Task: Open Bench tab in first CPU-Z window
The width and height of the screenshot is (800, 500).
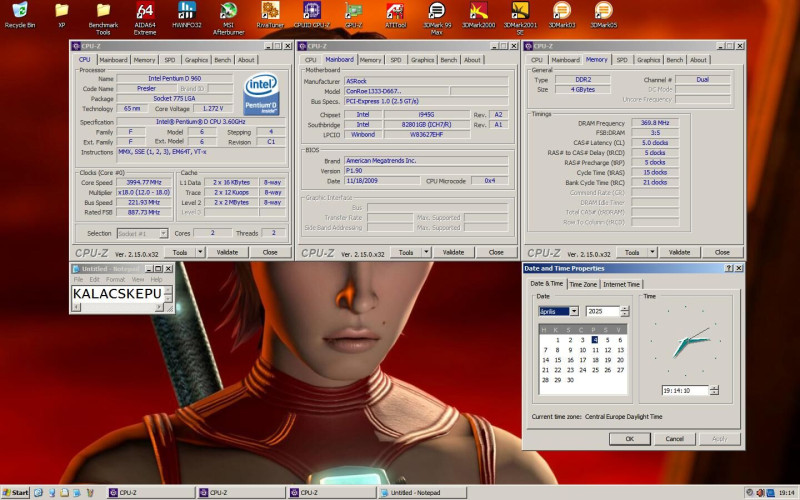Action: tap(222, 60)
